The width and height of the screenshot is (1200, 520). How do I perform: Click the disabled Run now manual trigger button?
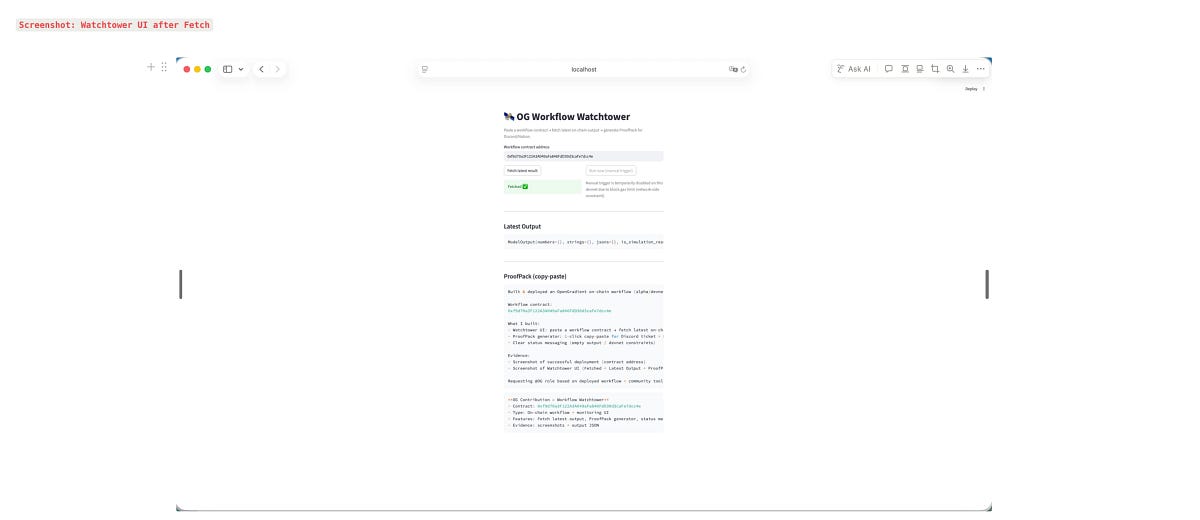point(611,171)
